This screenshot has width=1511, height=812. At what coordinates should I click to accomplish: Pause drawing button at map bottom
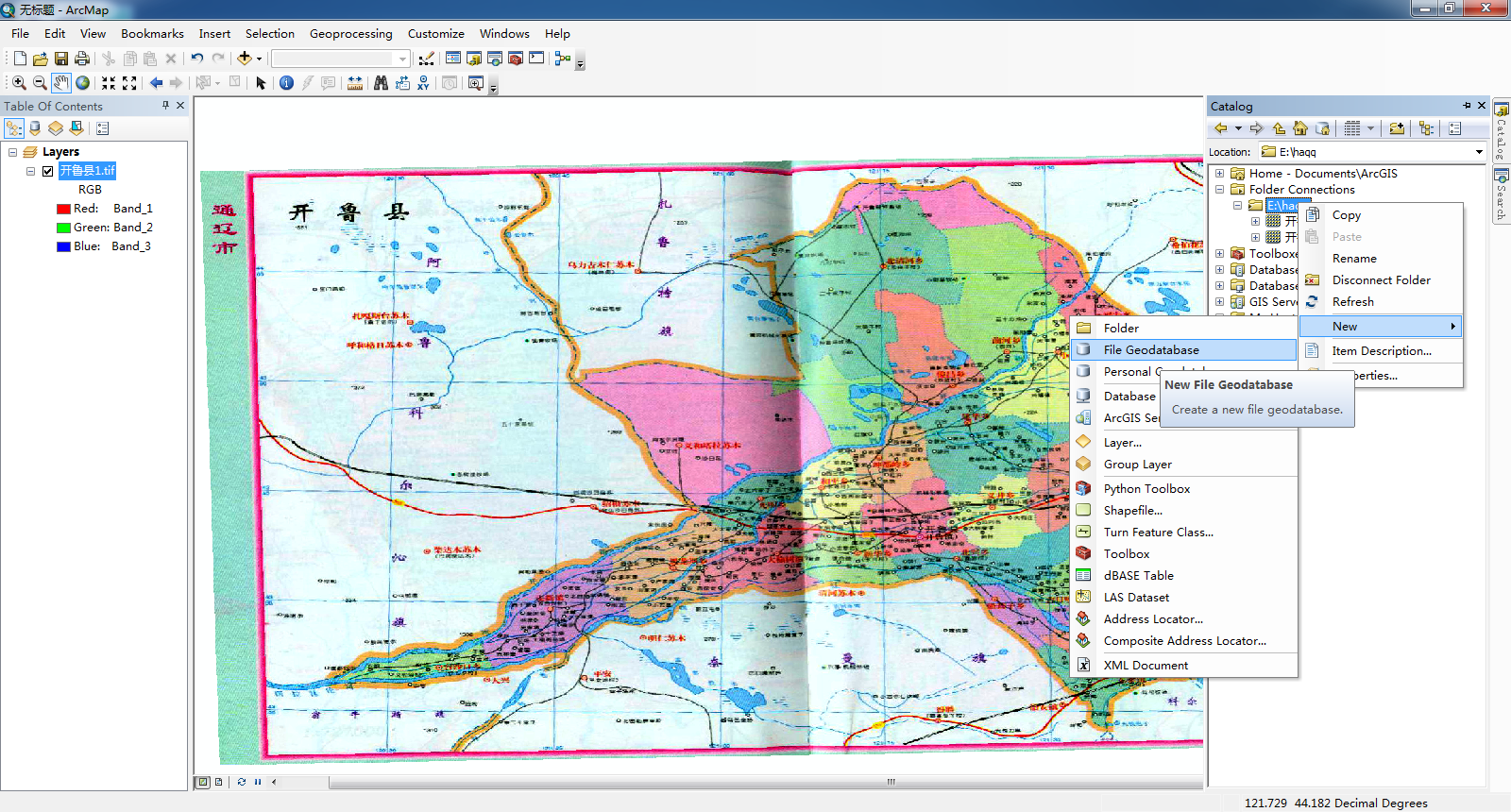[x=258, y=782]
